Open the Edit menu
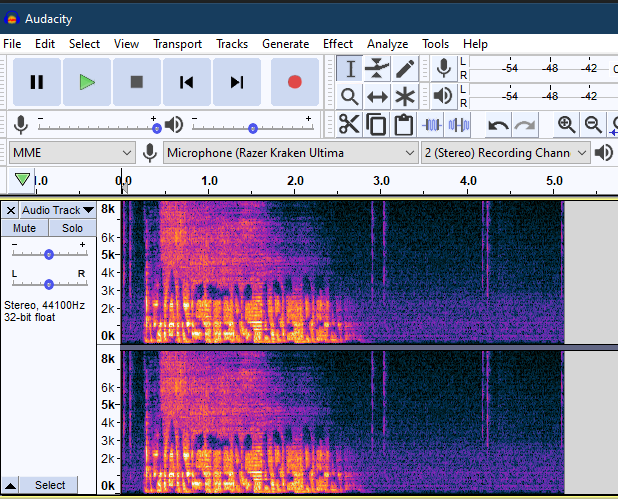Image resolution: width=618 pixels, height=499 pixels. [x=45, y=44]
